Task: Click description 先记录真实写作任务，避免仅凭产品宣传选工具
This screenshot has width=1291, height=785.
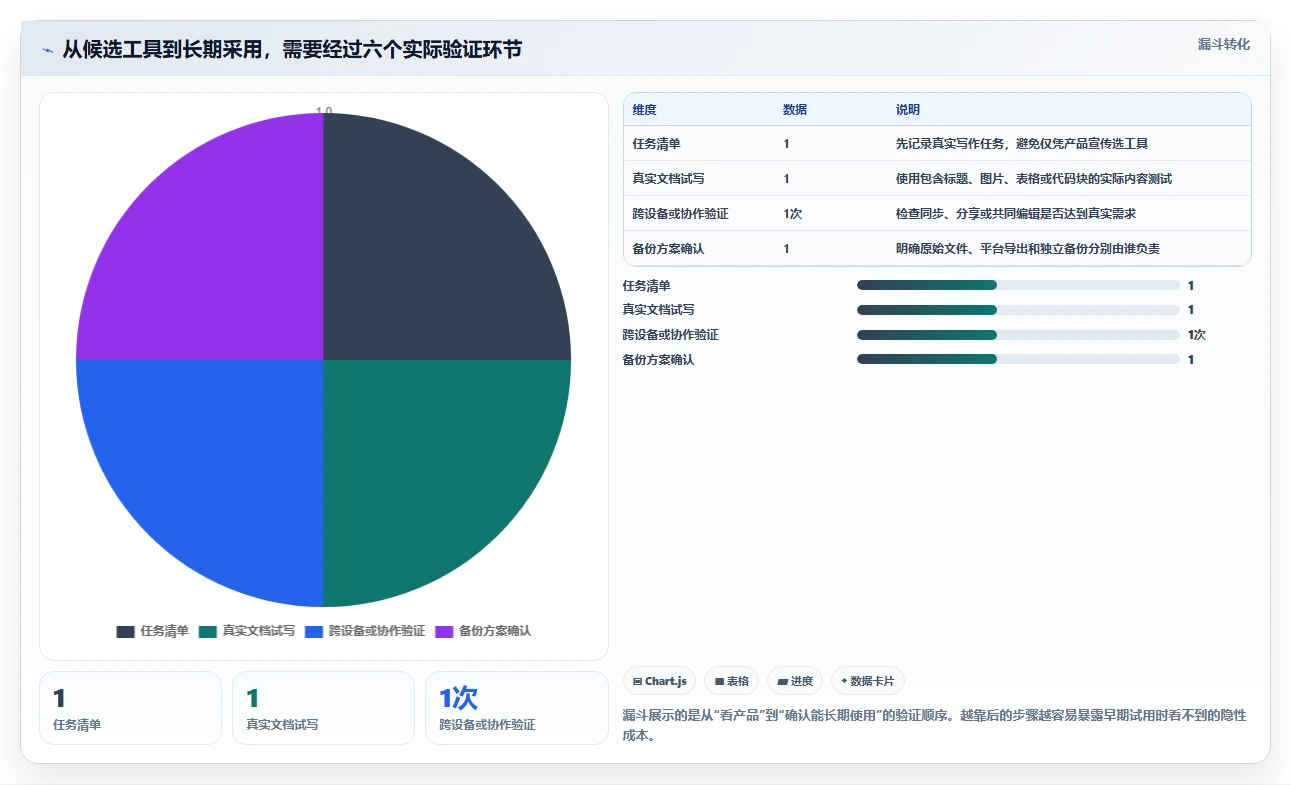Action: pyautogui.click(x=1022, y=144)
